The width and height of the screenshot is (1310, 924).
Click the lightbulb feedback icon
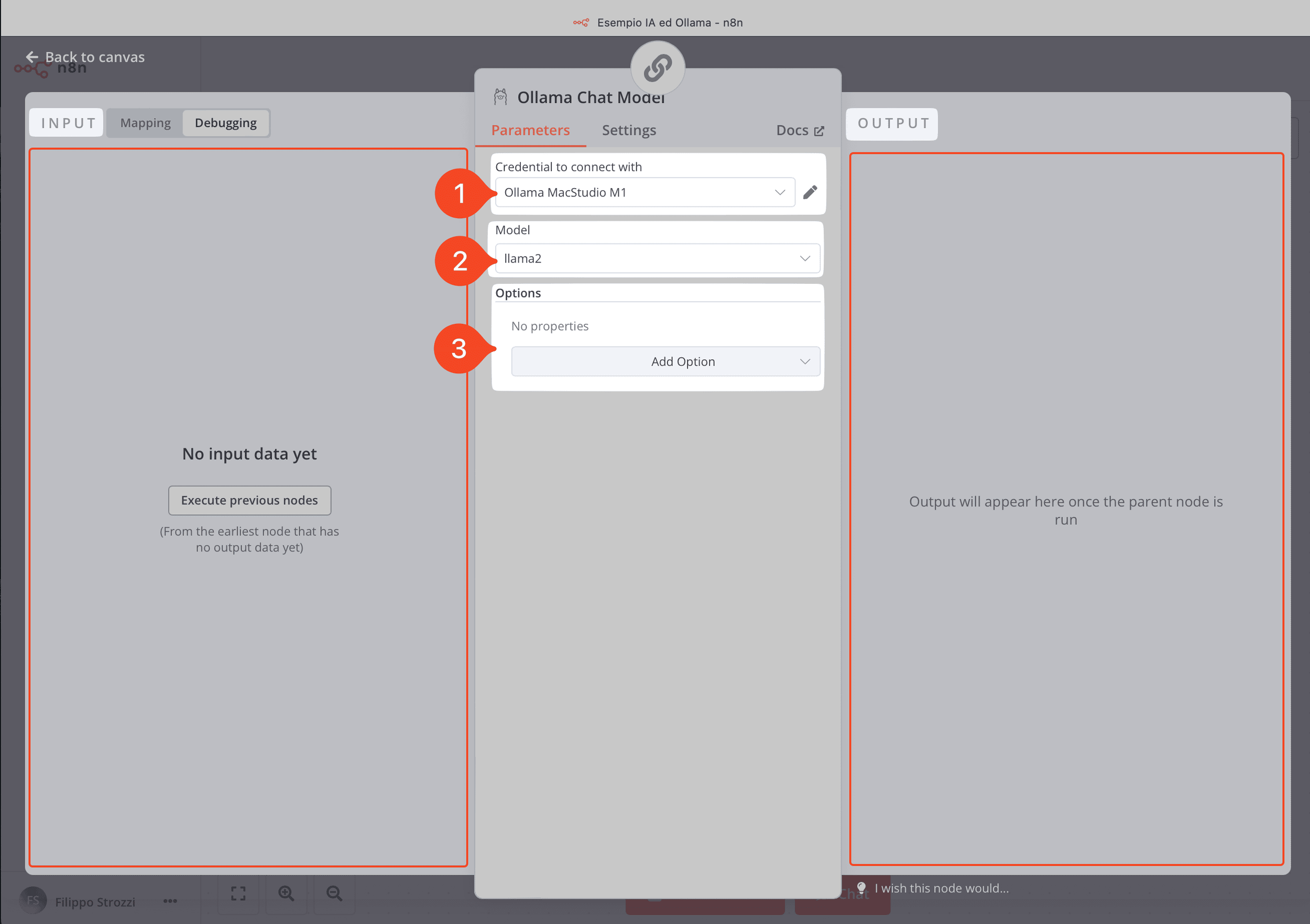pos(861,888)
